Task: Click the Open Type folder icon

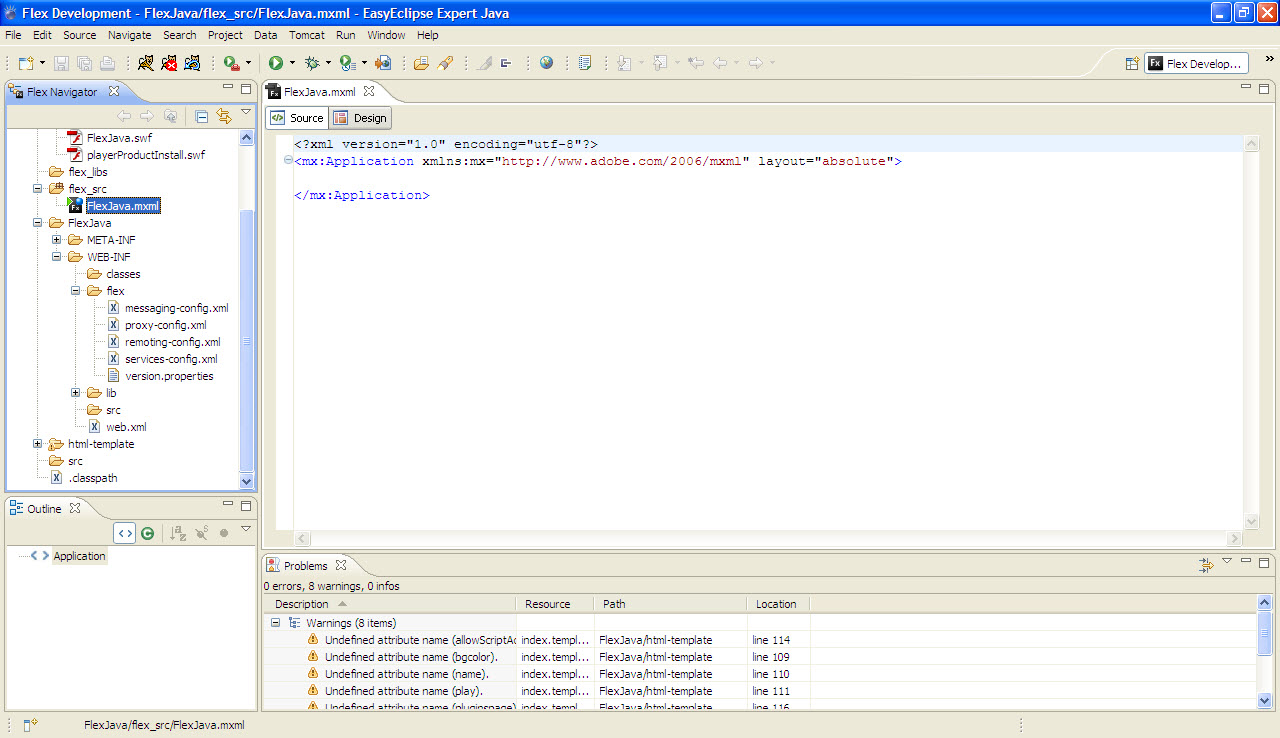Action: (421, 63)
